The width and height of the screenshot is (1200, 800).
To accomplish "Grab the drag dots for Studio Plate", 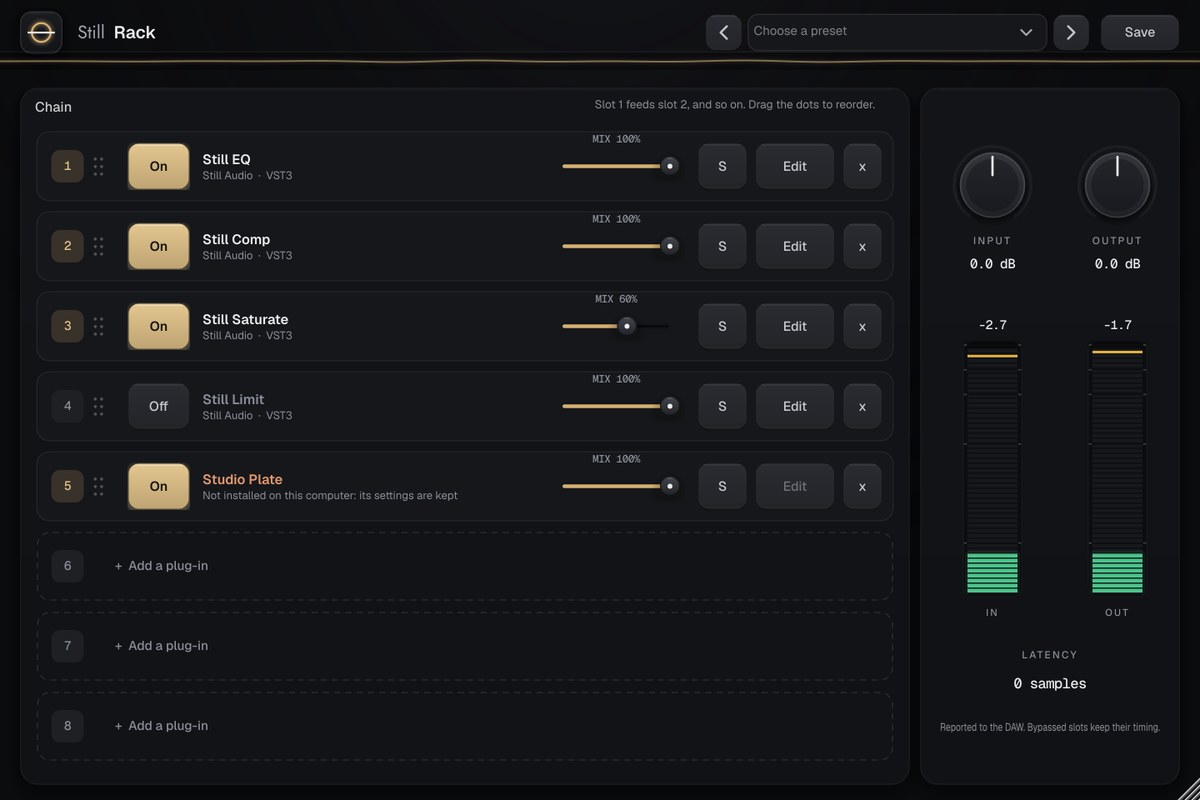I will click(x=98, y=486).
